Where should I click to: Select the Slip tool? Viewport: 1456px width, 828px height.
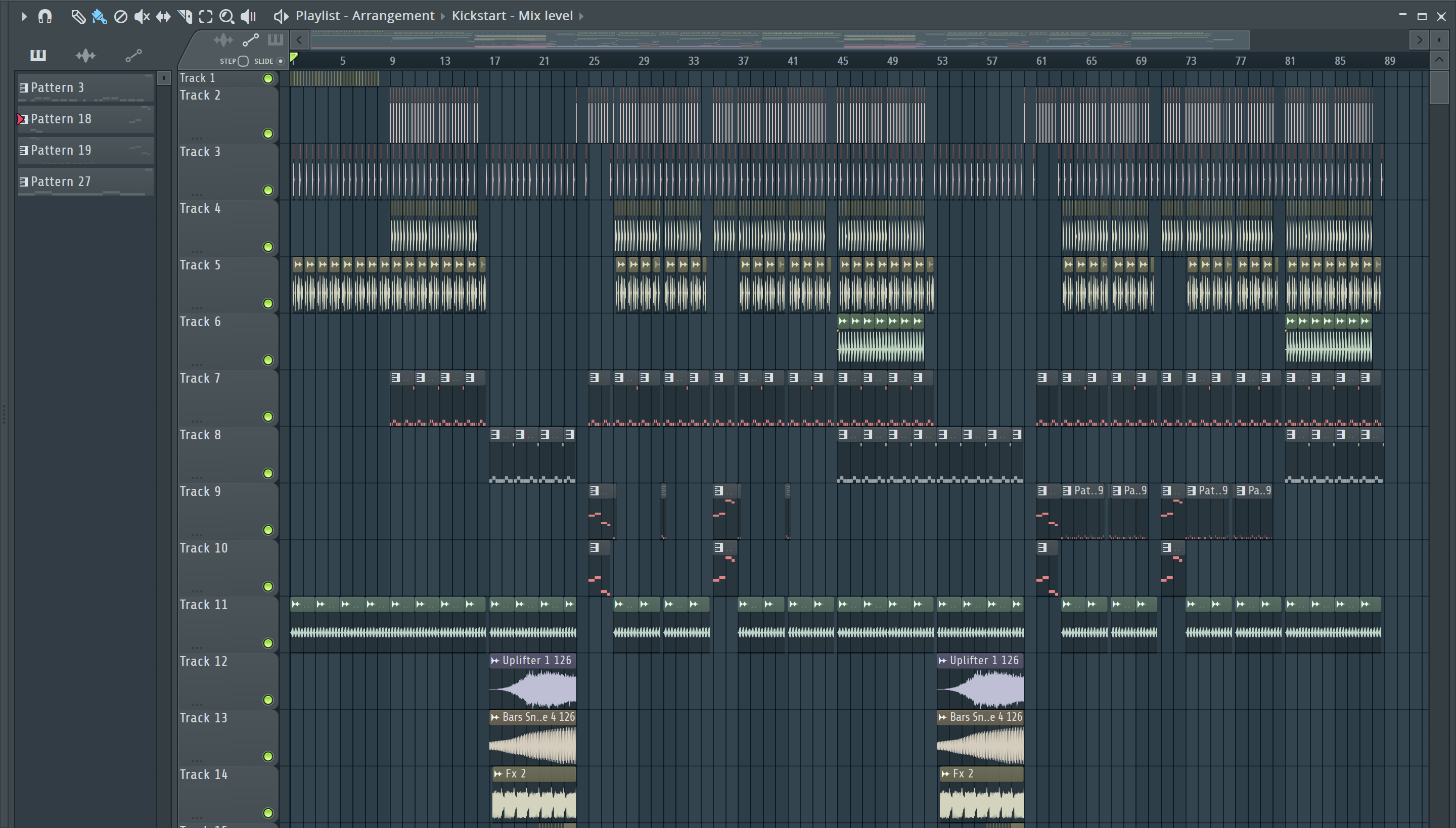tap(163, 17)
